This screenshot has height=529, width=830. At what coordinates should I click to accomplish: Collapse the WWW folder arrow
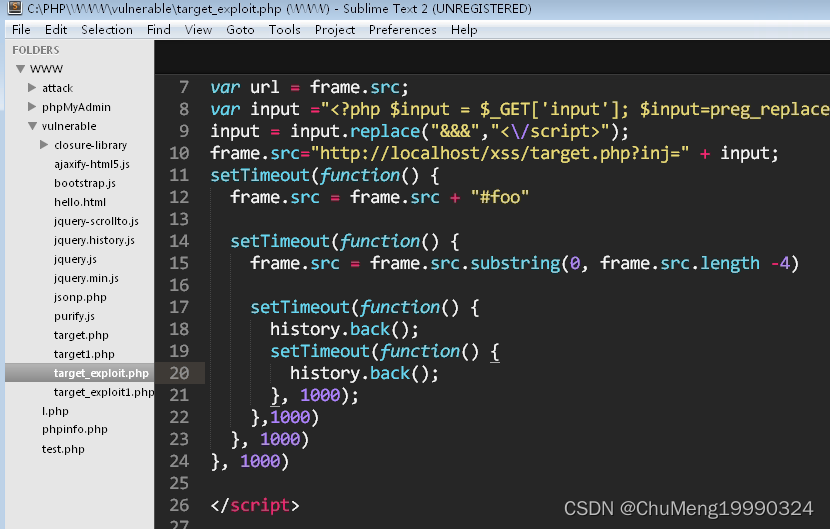coord(21,69)
